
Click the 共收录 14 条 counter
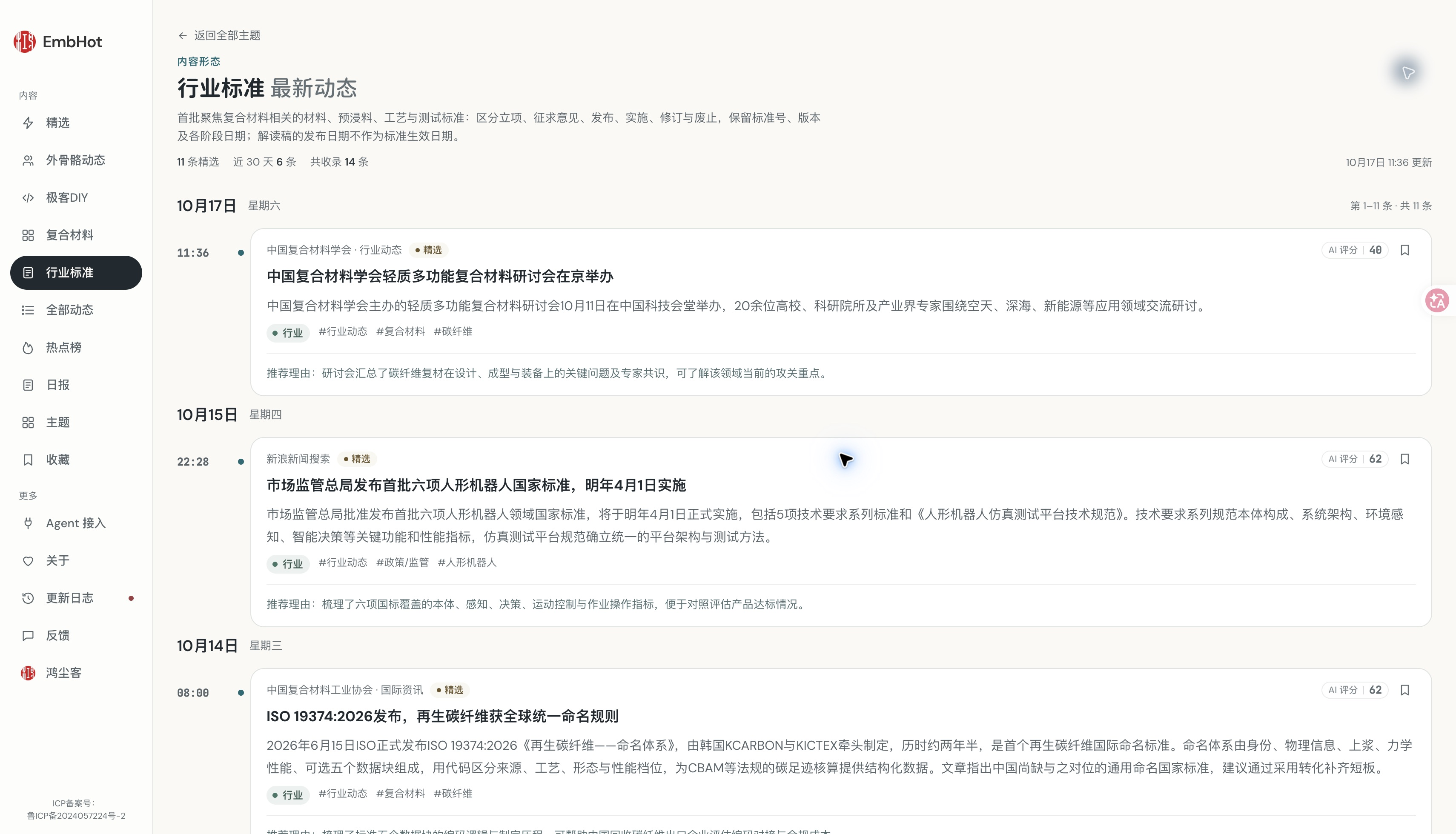tap(339, 162)
